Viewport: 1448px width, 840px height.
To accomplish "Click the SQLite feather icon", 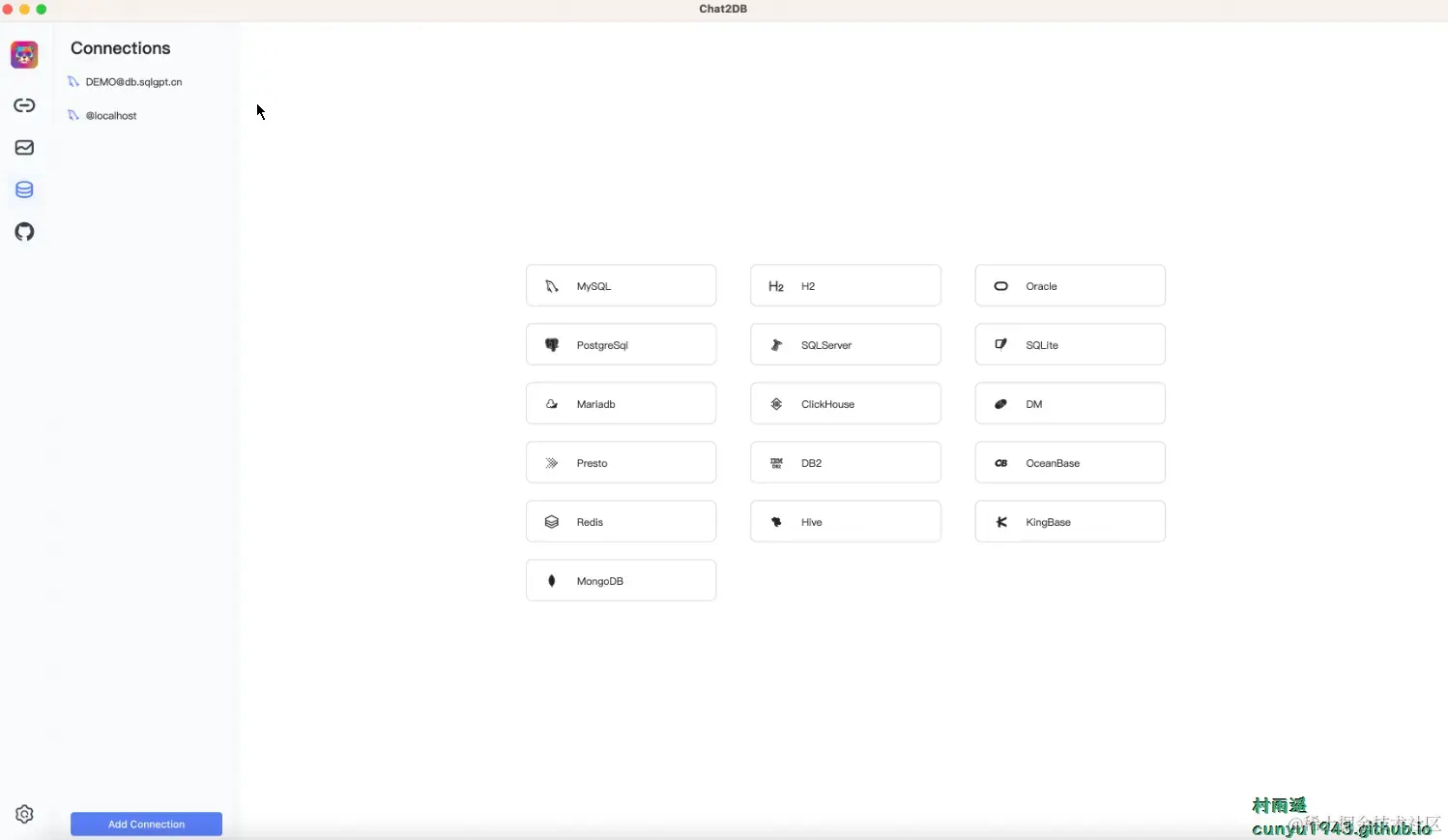I will pos(1001,344).
